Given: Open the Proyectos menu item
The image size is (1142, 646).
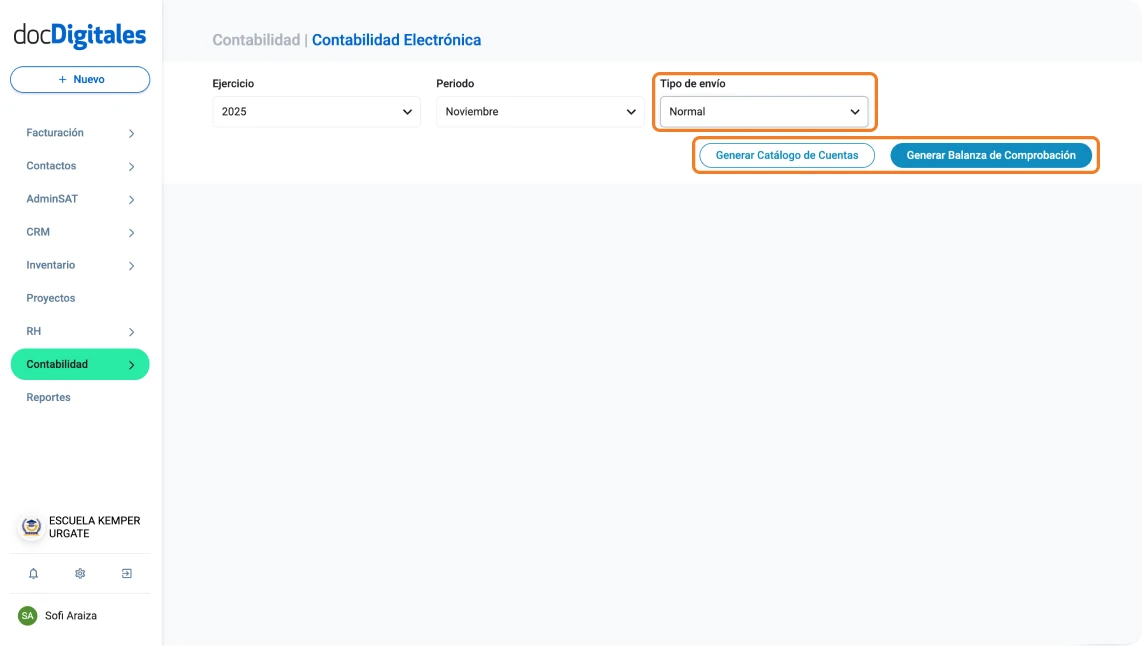Looking at the screenshot, I should tap(52, 297).
